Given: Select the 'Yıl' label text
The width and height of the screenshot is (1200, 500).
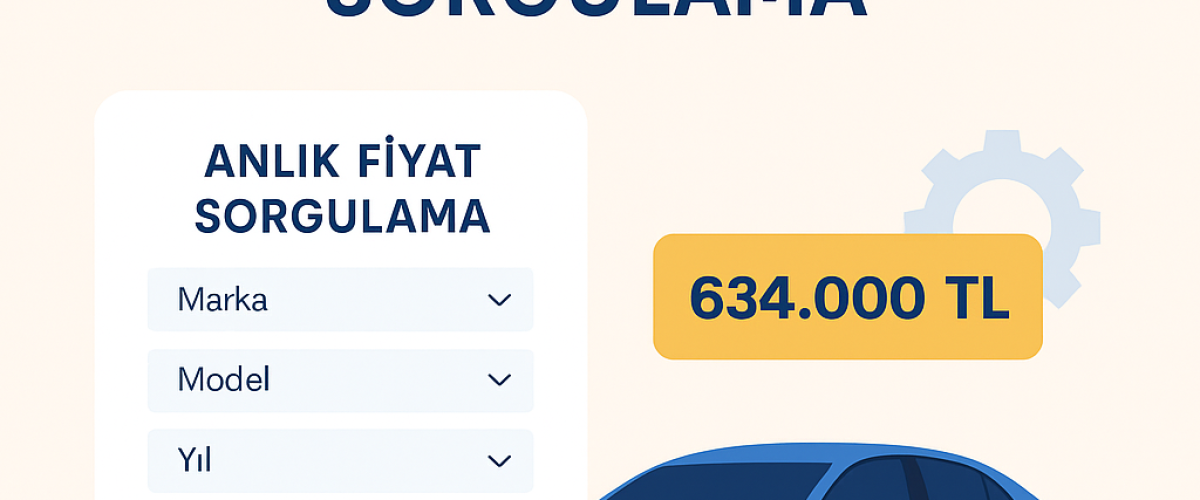Looking at the screenshot, I should pos(194,460).
